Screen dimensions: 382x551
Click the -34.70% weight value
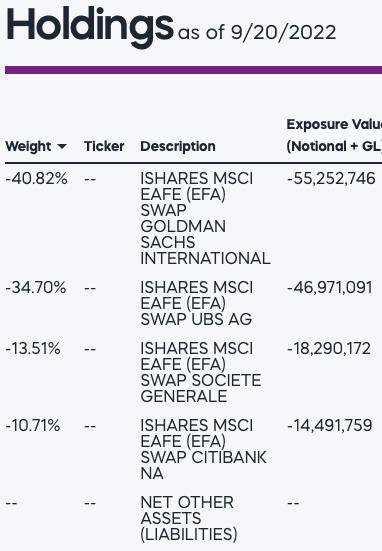[x=35, y=287]
